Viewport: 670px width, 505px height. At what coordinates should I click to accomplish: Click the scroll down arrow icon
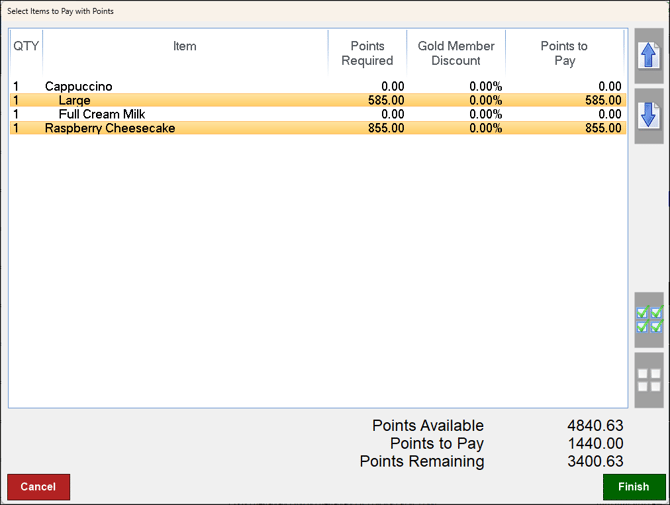point(649,116)
